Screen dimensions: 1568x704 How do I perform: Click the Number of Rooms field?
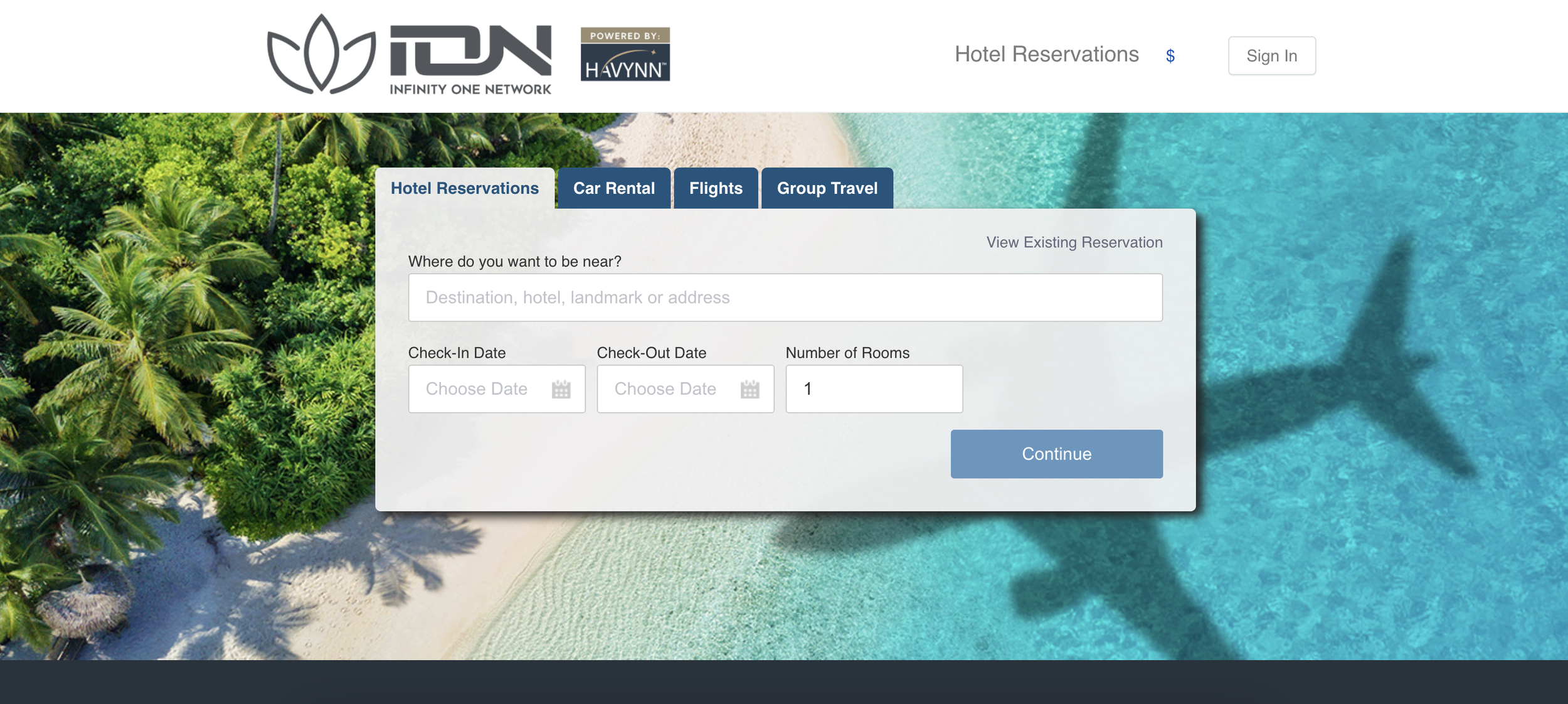pyautogui.click(x=874, y=389)
